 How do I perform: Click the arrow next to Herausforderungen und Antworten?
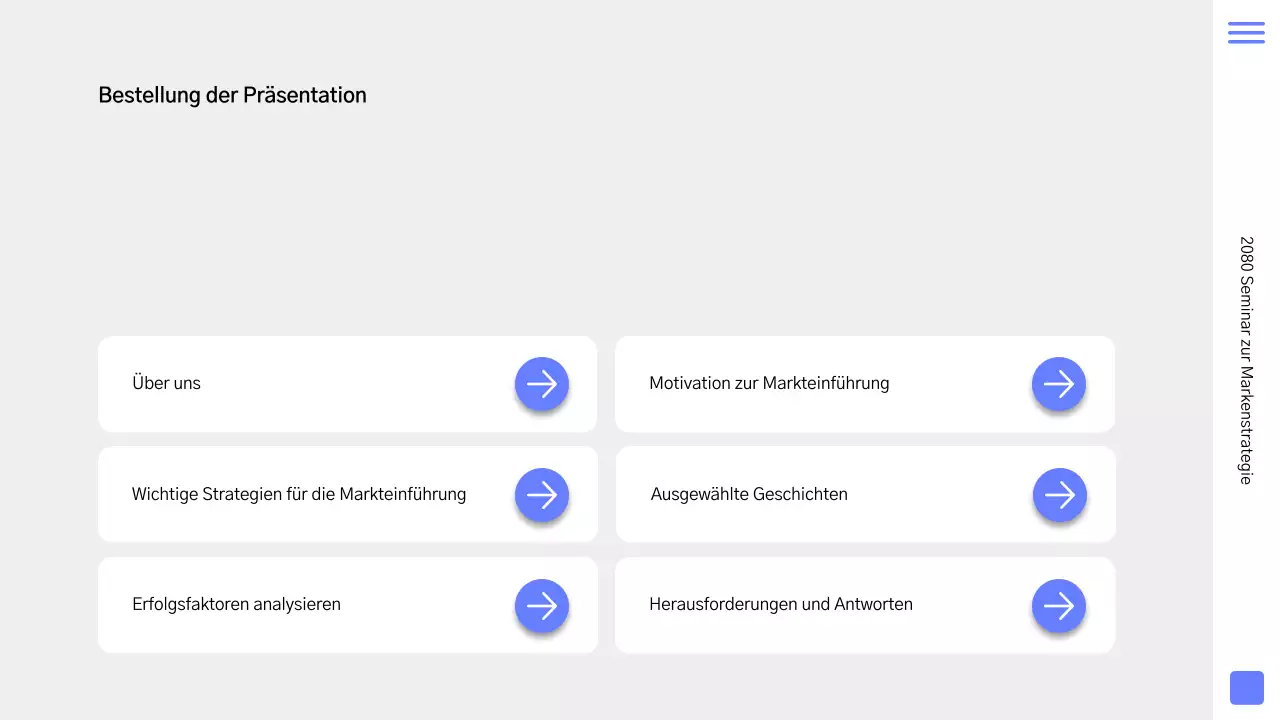click(1058, 605)
